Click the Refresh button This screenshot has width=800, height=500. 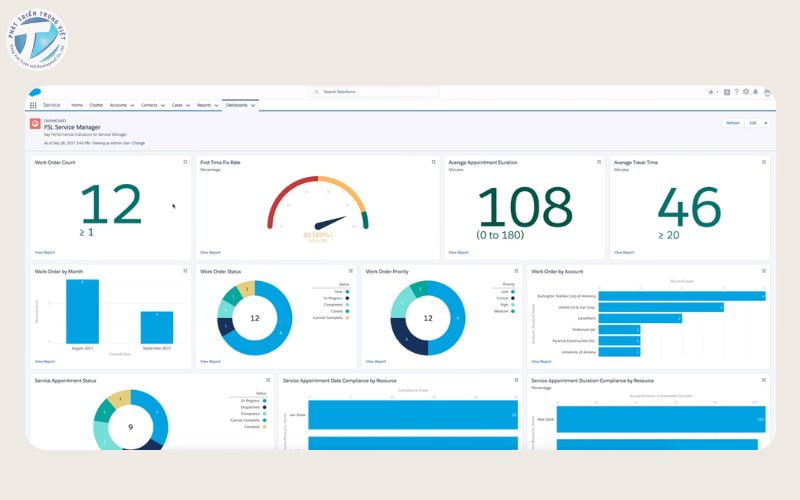[733, 123]
